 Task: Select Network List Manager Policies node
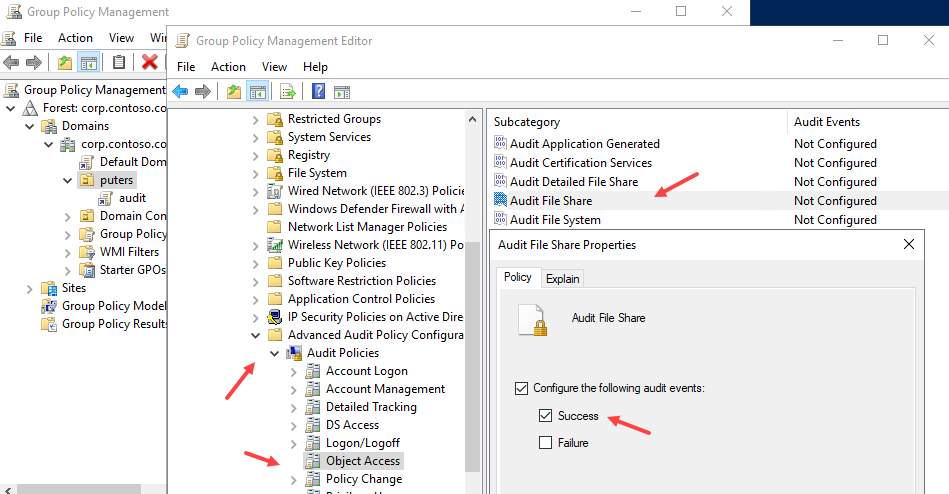tap(367, 226)
